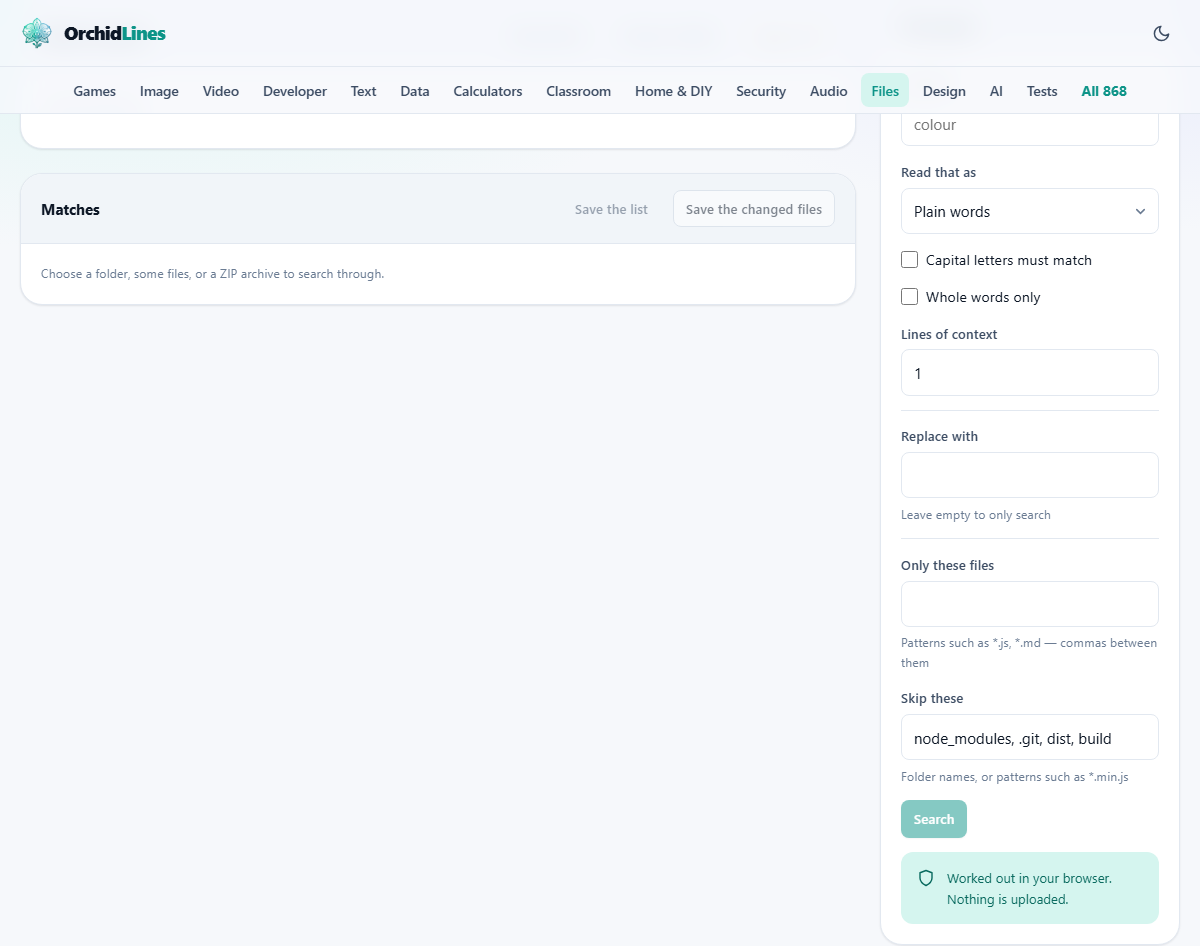
Task: Click the Skip these input field
Action: coord(1030,737)
